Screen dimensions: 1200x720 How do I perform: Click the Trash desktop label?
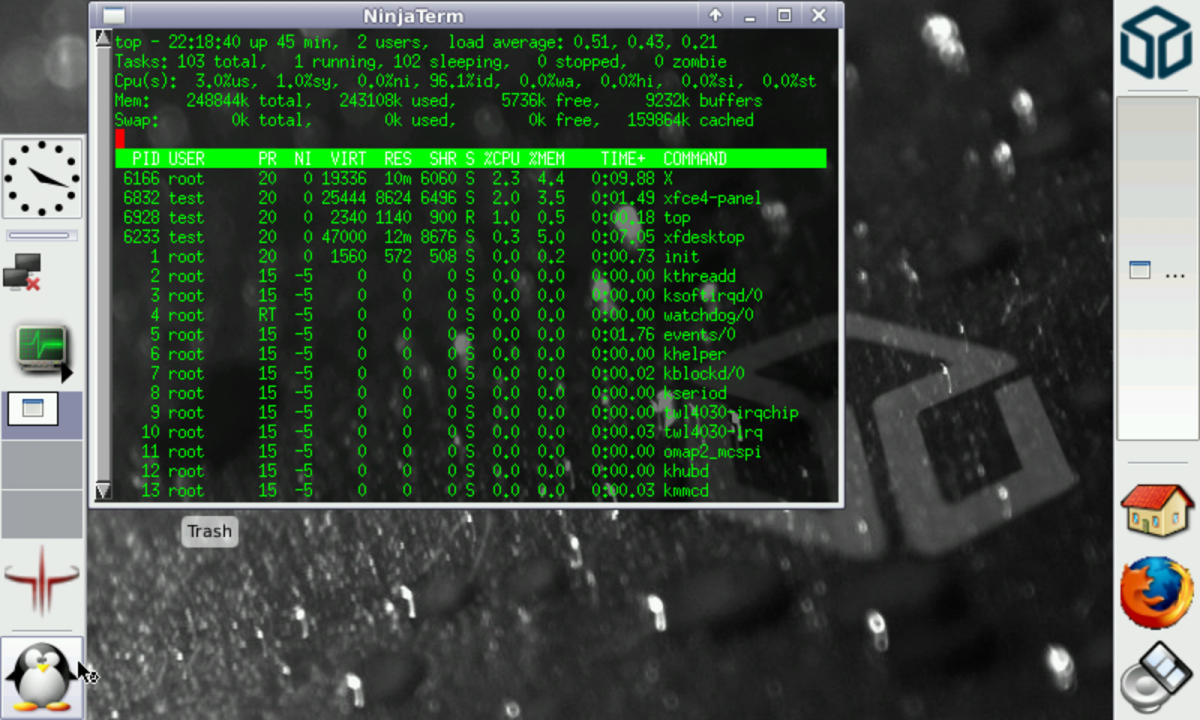pyautogui.click(x=209, y=531)
